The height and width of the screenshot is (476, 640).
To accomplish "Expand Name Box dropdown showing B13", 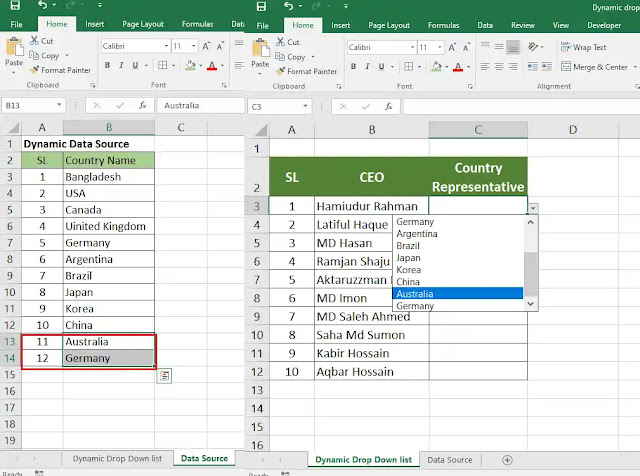I will point(59,105).
